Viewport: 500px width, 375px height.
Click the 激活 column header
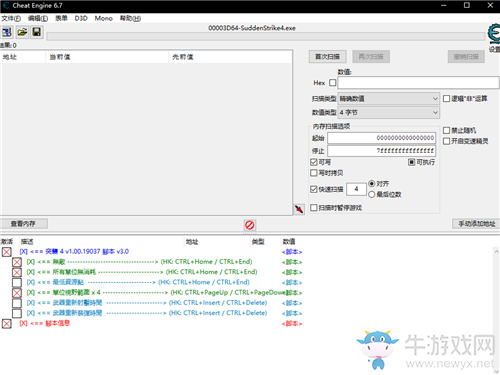point(7,242)
